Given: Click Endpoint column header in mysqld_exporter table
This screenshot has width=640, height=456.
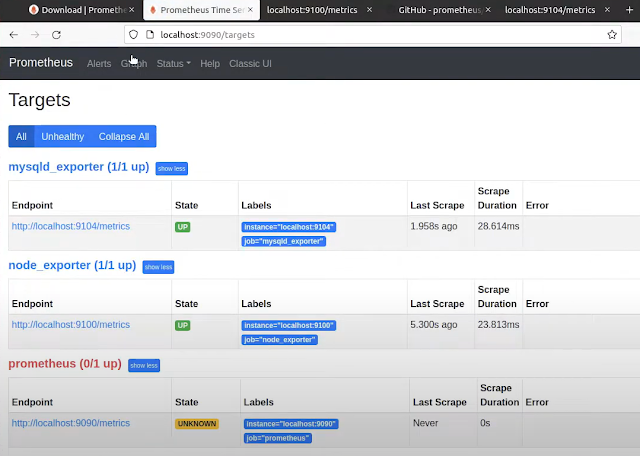Looking at the screenshot, I should 32,205.
